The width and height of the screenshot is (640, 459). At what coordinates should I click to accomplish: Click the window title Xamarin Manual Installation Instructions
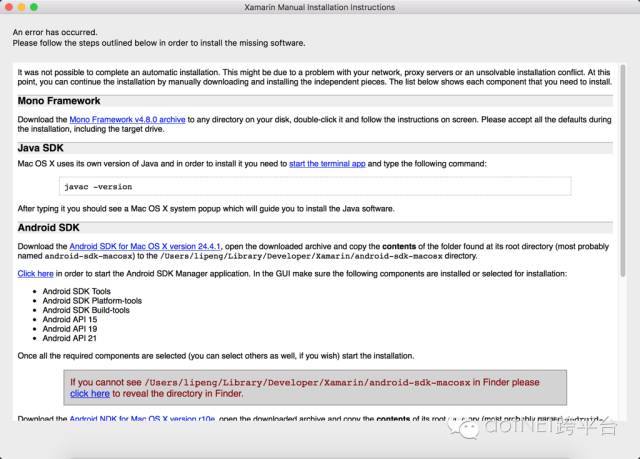pos(320,7)
